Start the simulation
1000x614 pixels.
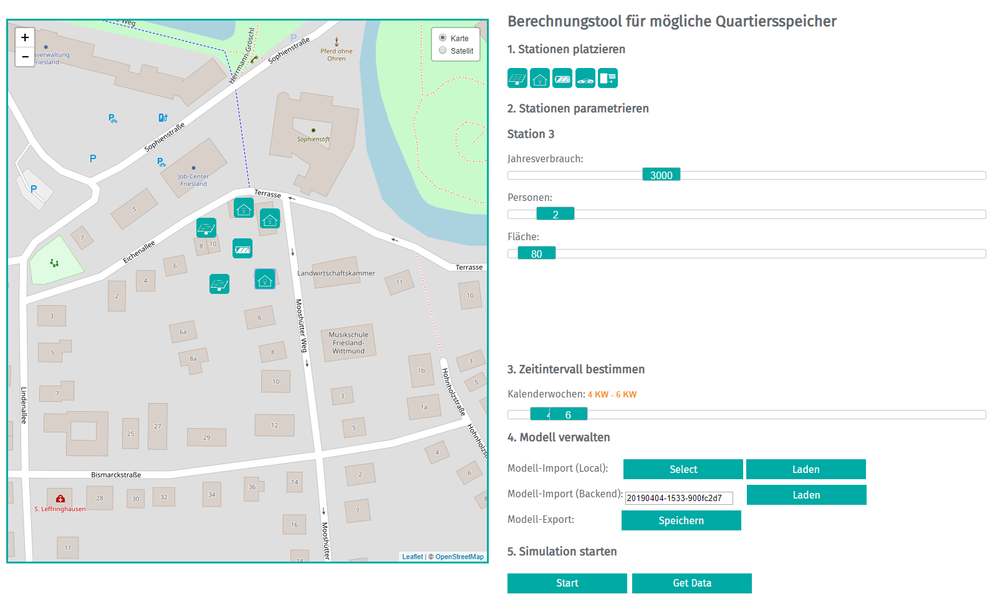[x=567, y=584]
